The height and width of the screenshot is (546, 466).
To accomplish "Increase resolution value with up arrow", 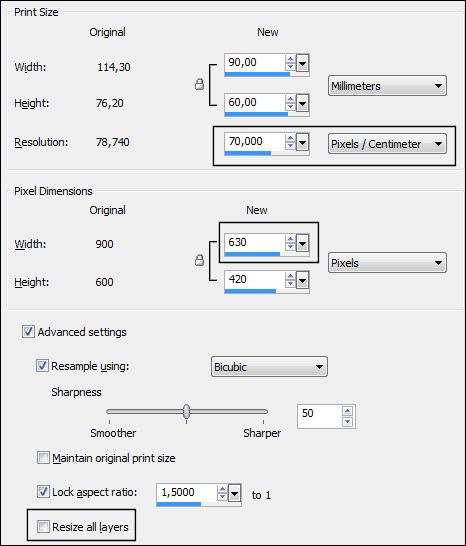I will click(x=290, y=138).
